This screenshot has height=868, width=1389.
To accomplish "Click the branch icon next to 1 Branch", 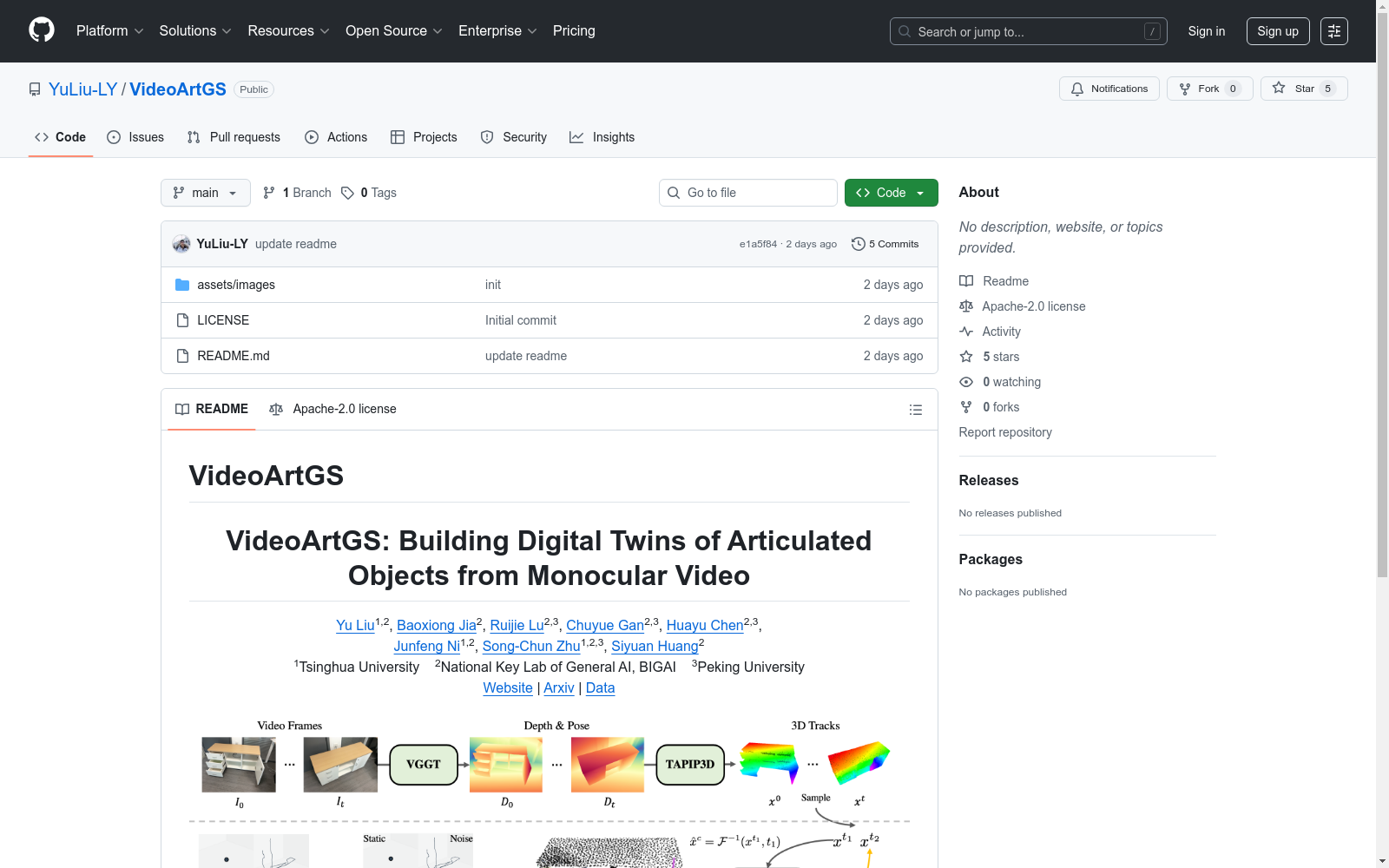I will pyautogui.click(x=269, y=193).
